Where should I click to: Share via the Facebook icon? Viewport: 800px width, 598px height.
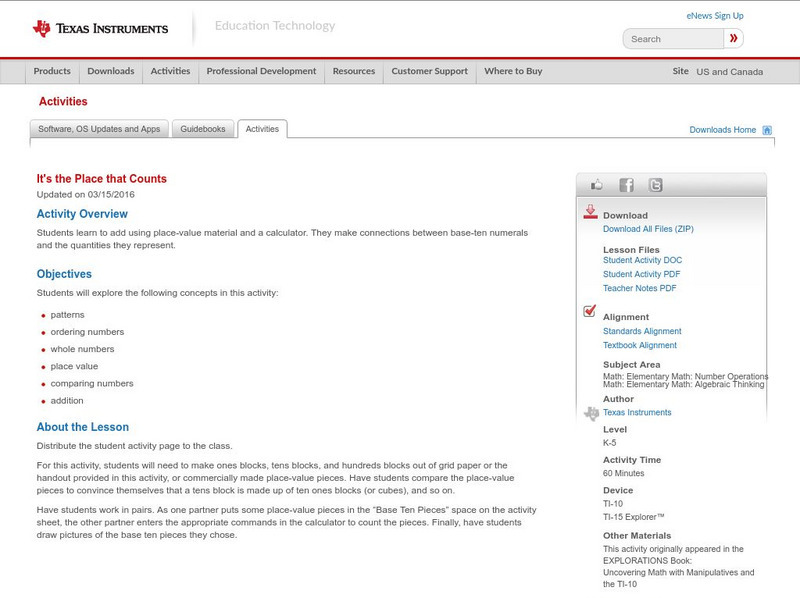pos(626,185)
